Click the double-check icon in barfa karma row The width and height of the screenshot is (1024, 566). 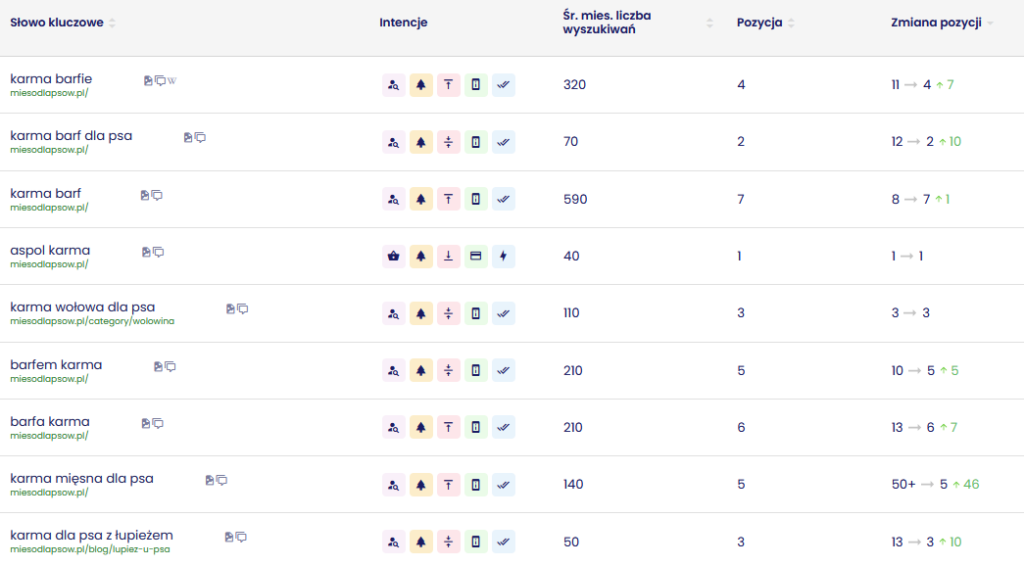tap(504, 427)
